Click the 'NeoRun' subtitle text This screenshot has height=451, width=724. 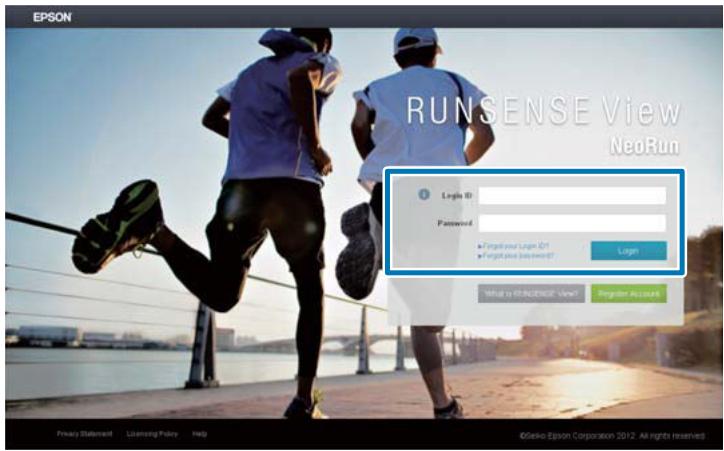(645, 146)
